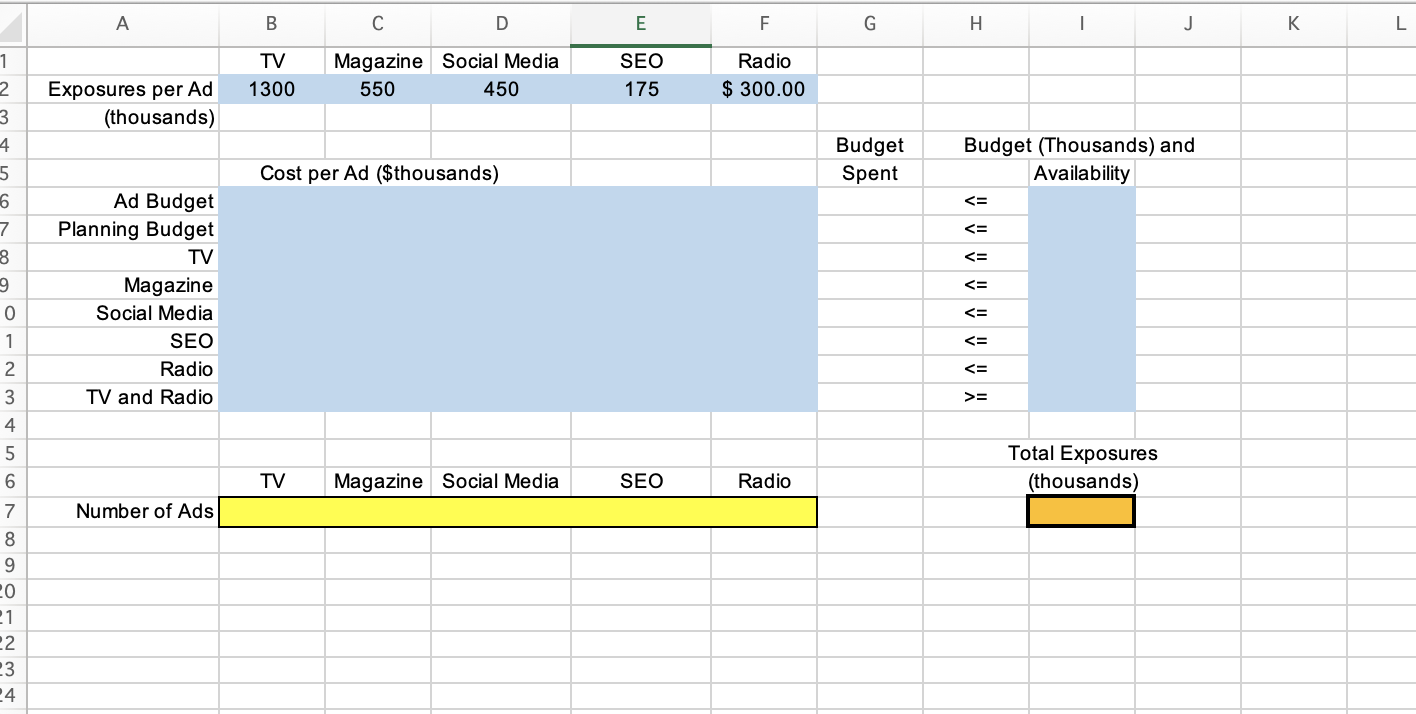Viewport: 1416px width, 714px height.
Task: Select the orange Total Exposures result cell
Action: (1081, 511)
